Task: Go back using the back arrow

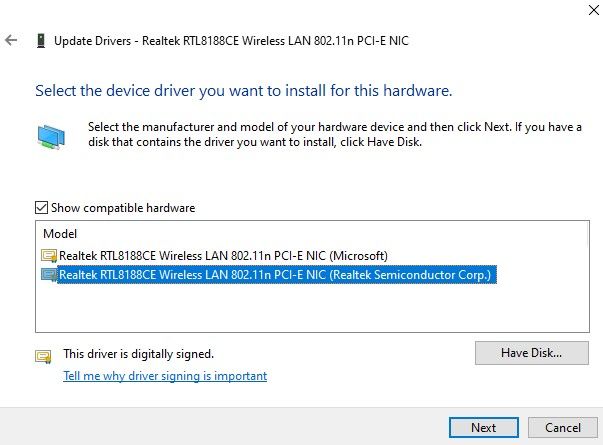Action: [11, 41]
